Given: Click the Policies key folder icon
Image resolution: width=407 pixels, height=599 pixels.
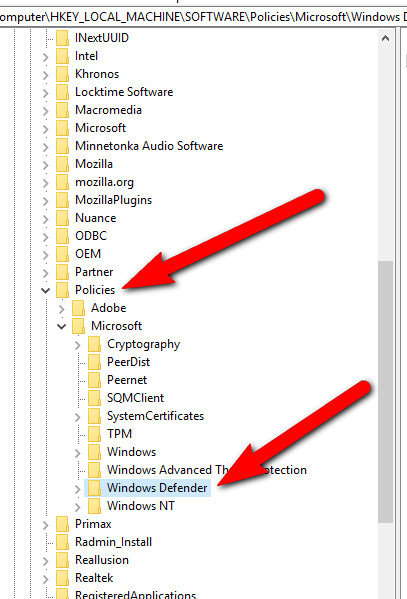Looking at the screenshot, I should [x=62, y=290].
